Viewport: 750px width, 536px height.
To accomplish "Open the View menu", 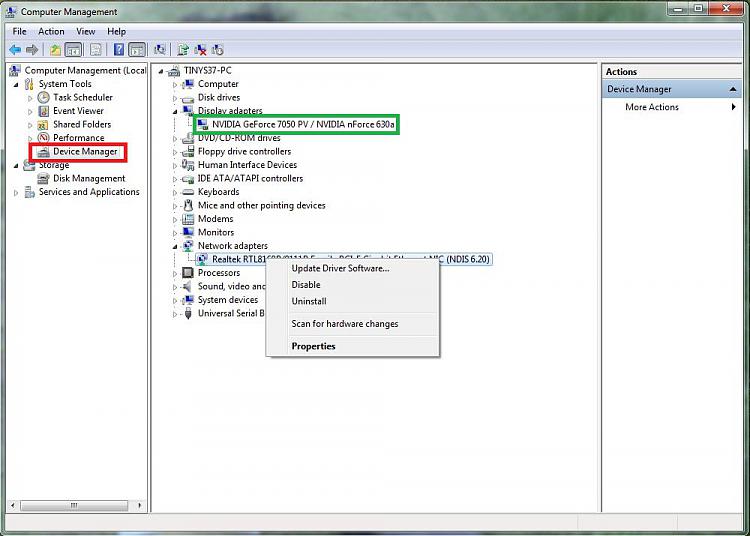I will click(86, 31).
